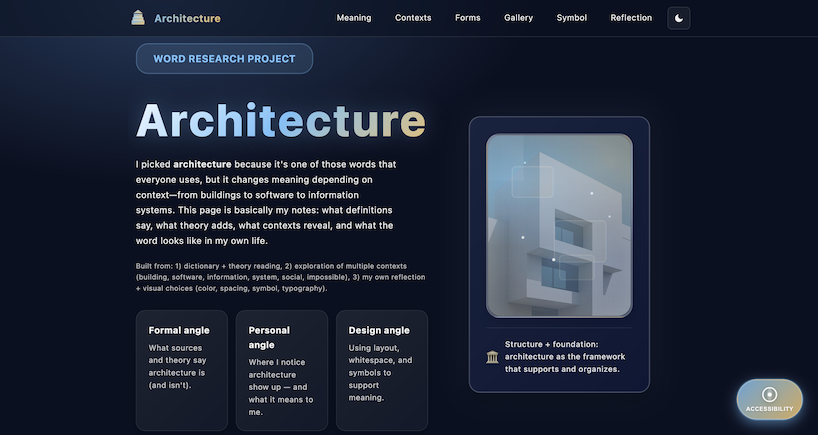Click the intro paragraph about picking architecture
The width and height of the screenshot is (818, 435).
[267, 202]
